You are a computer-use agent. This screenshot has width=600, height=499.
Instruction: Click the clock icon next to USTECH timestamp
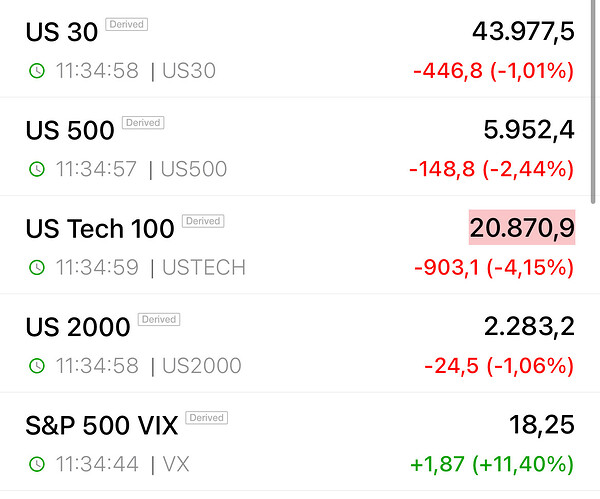click(x=37, y=267)
